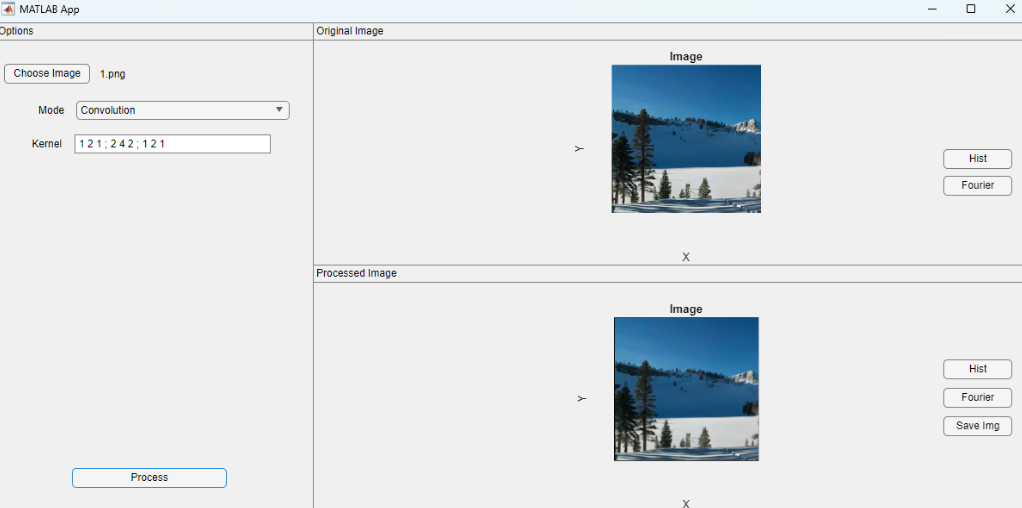Click the 1.png file name label
Viewport: 1022px width, 508px height.
click(112, 74)
